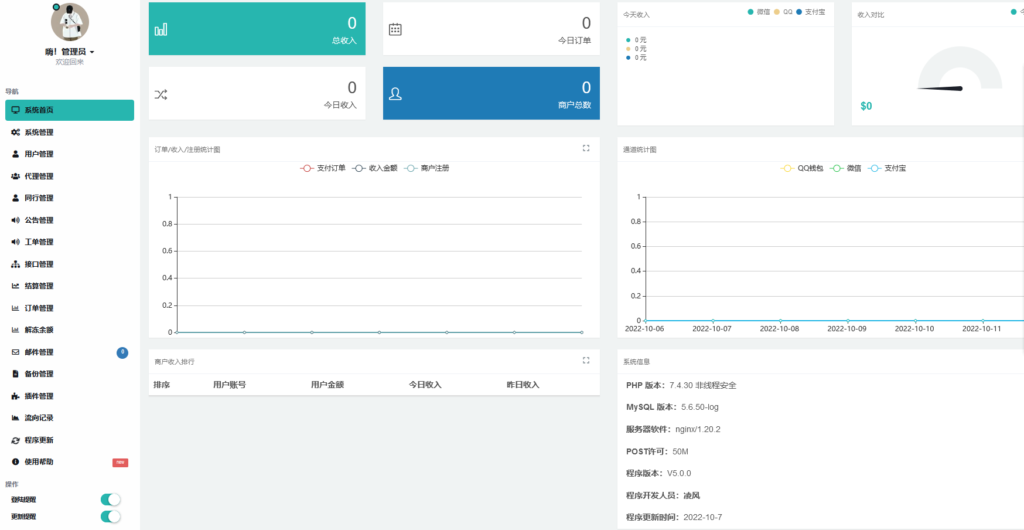Open the 管理员 dropdown caret
The width and height of the screenshot is (1024, 530).
coord(92,52)
